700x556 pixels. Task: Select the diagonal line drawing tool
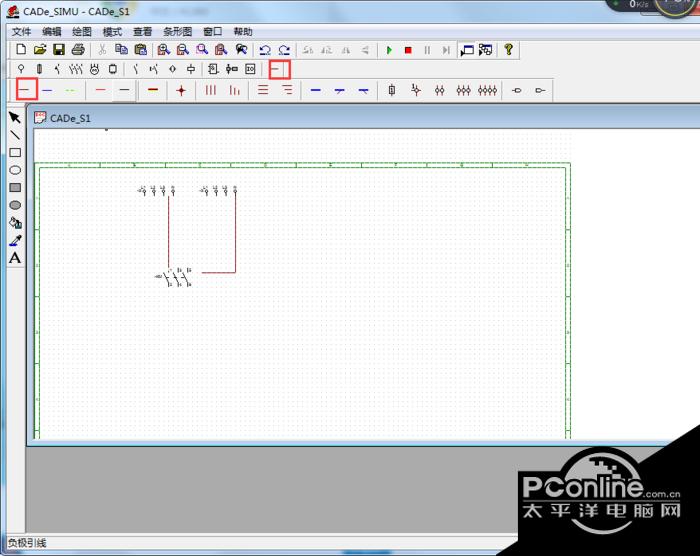tap(15, 135)
